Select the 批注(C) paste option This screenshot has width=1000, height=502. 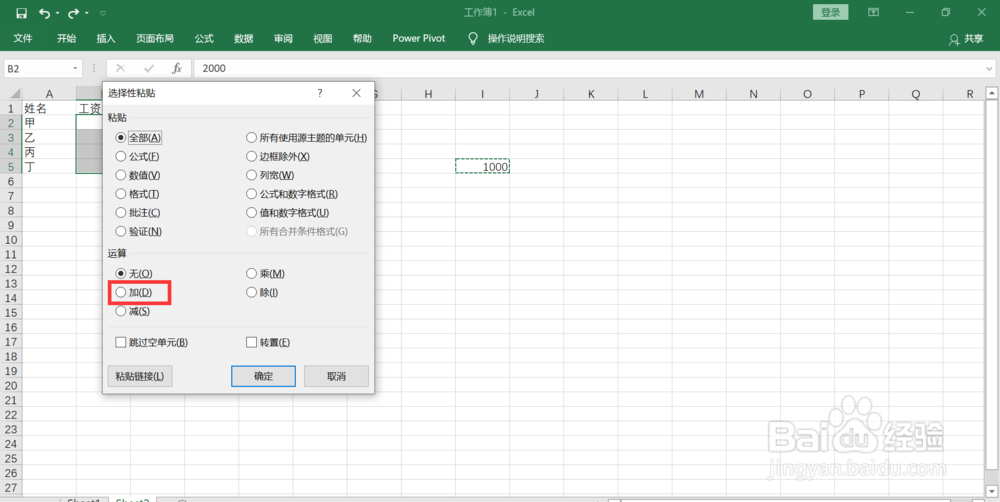138,212
